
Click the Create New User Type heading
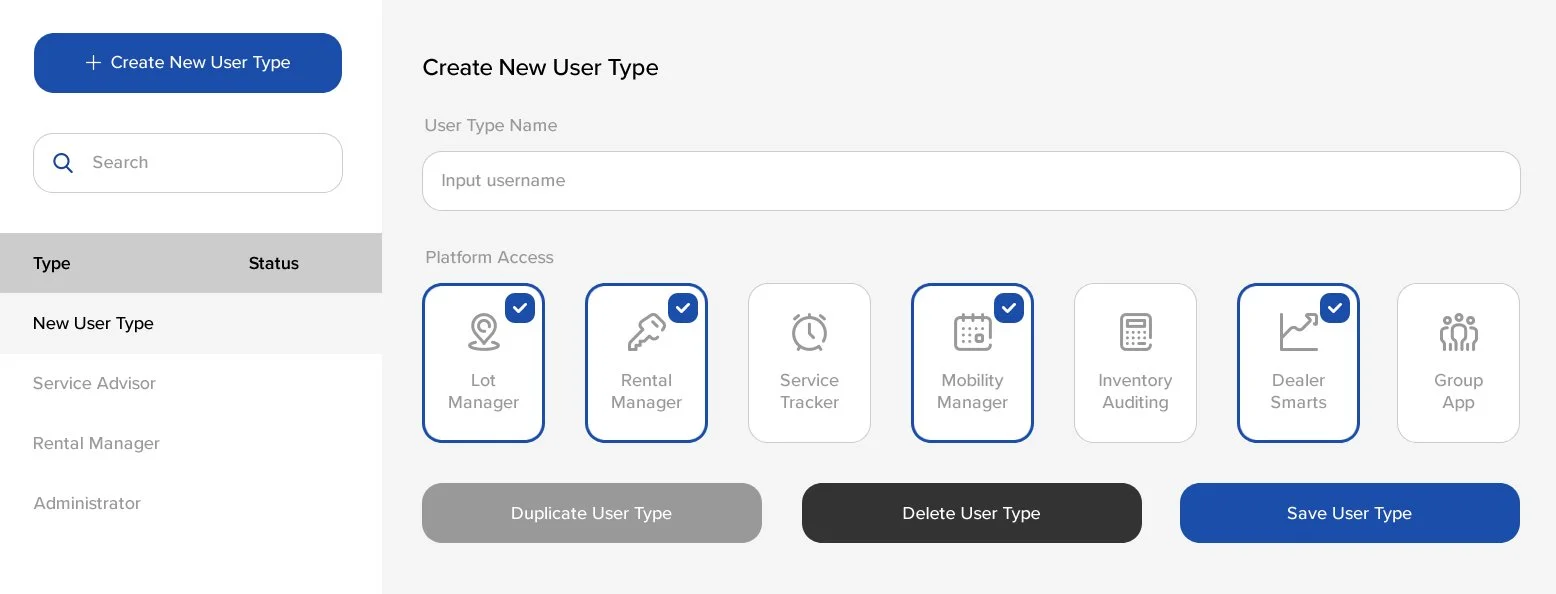coord(540,67)
